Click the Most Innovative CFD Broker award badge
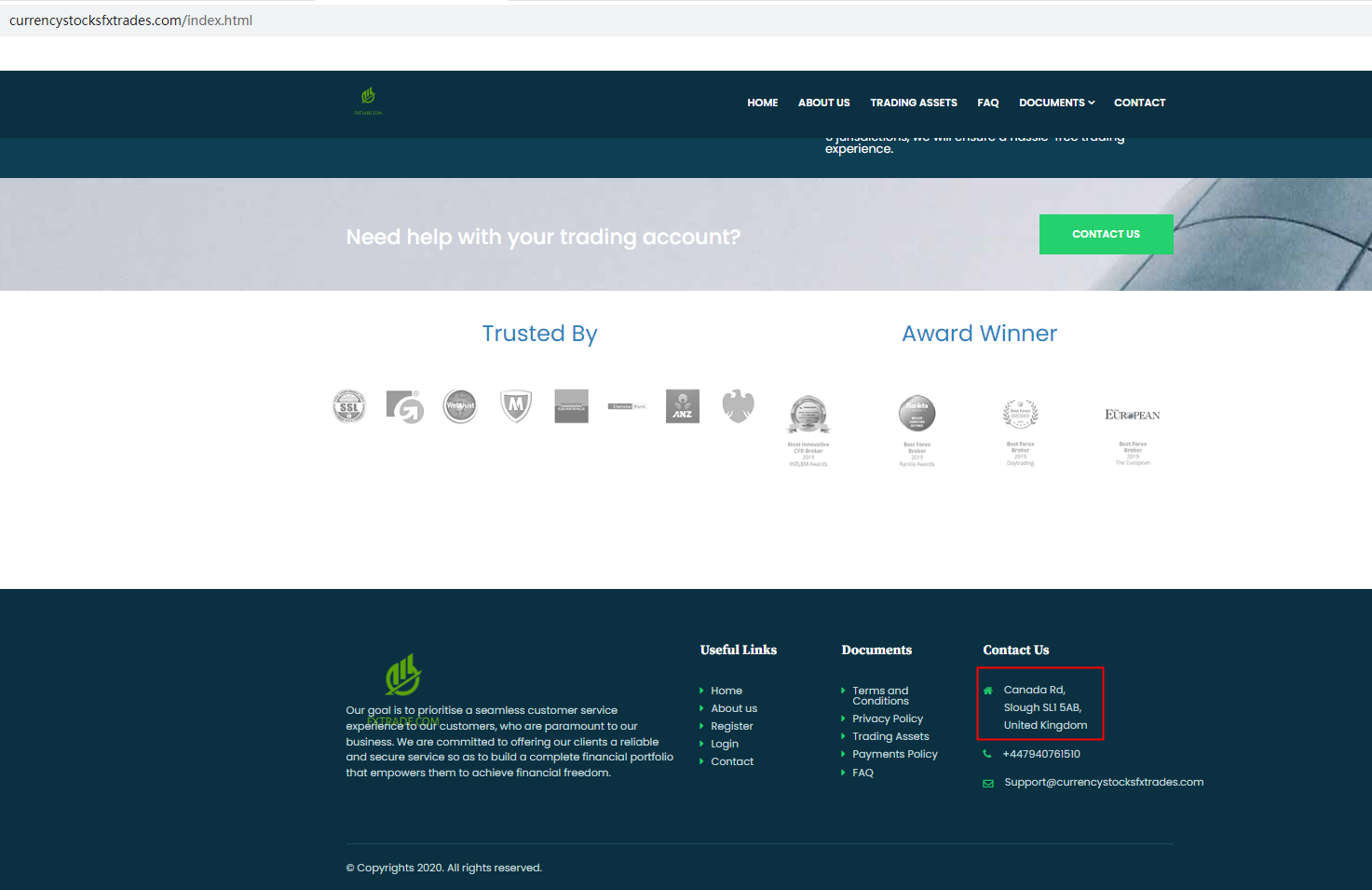The height and width of the screenshot is (890, 1372). pyautogui.click(x=808, y=430)
